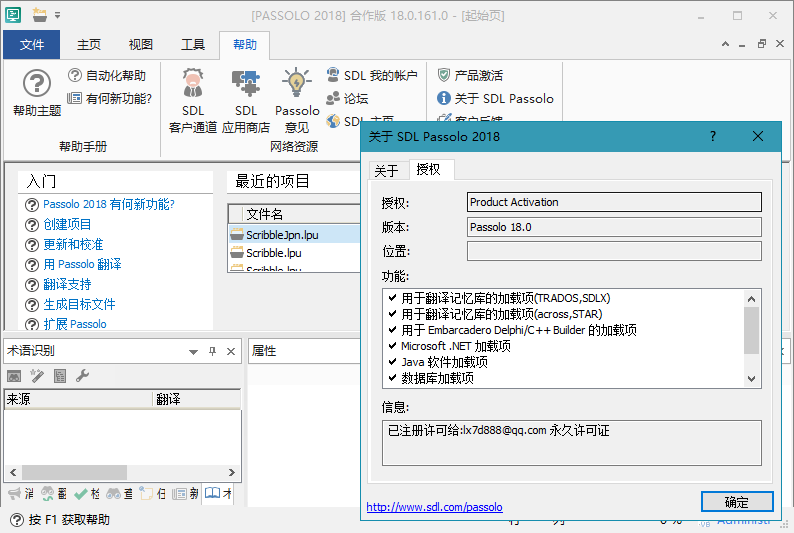This screenshot has height=533, width=794.
Task: Click the wrench icon in 术语识别 panel
Action: 83,376
